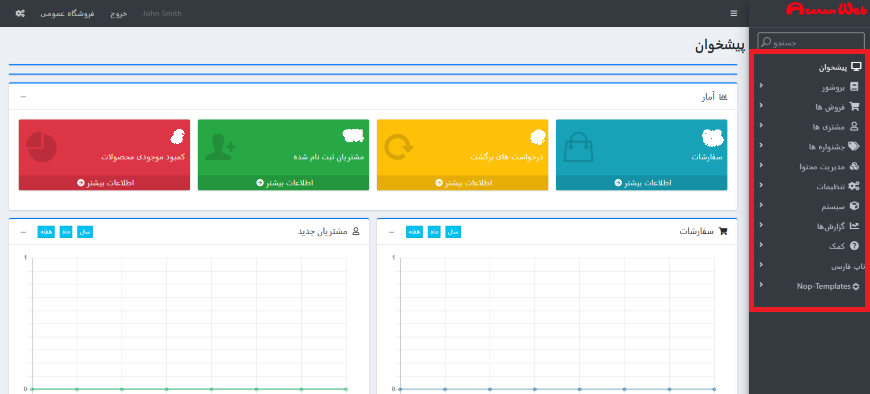
Task: Select the سال button on سفارشات chart
Action: click(x=453, y=232)
